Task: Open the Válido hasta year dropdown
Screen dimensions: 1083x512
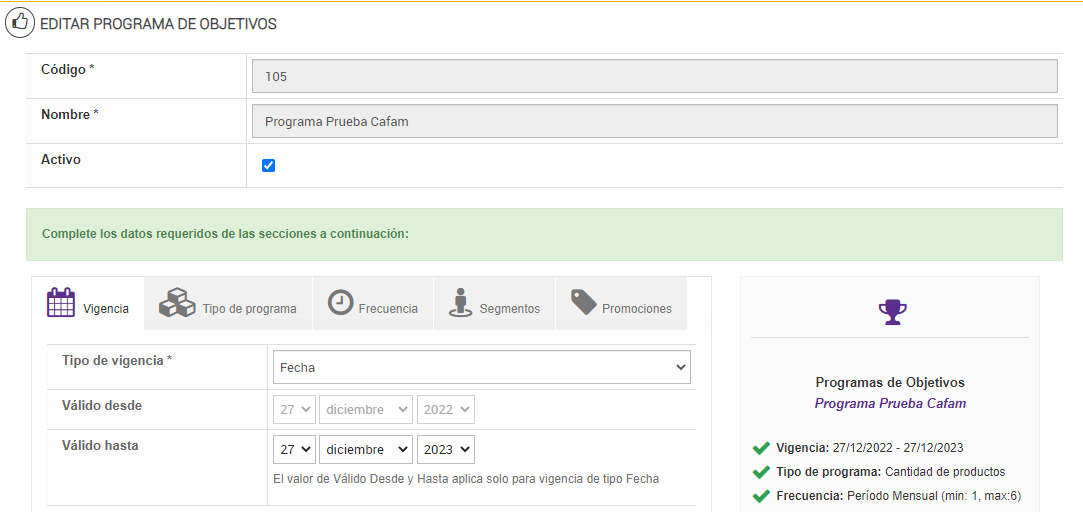Action: [x=446, y=450]
